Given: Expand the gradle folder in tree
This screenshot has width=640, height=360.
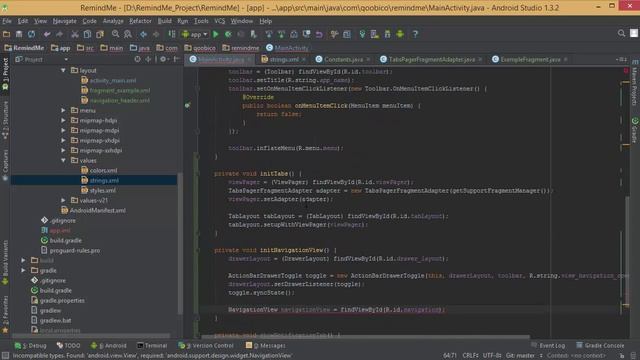Looking at the screenshot, I should 23,270.
